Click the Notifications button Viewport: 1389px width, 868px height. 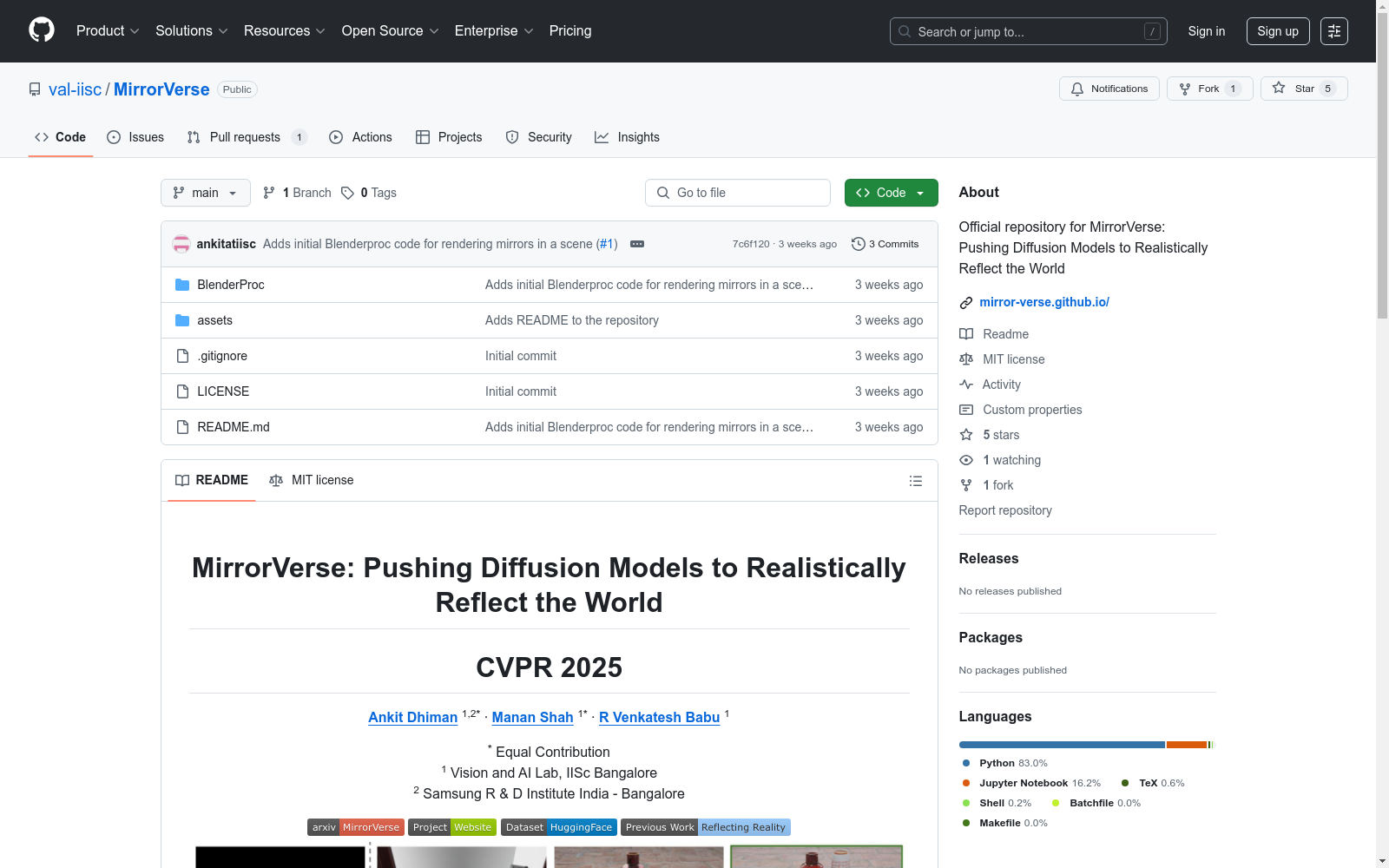tap(1109, 89)
